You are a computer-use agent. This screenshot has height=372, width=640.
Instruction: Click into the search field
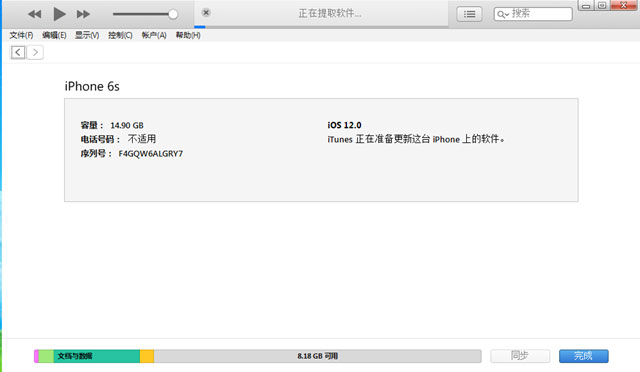pyautogui.click(x=533, y=14)
